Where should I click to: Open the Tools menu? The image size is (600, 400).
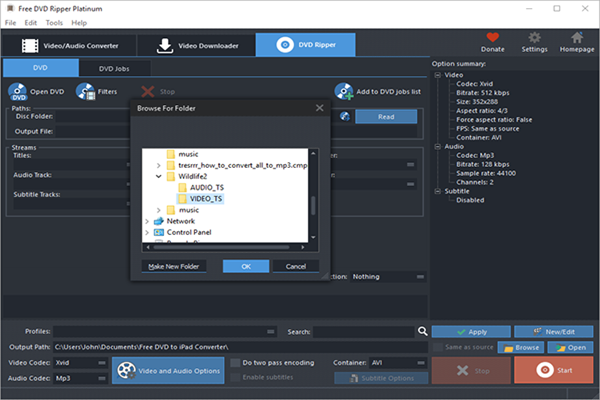(52, 21)
